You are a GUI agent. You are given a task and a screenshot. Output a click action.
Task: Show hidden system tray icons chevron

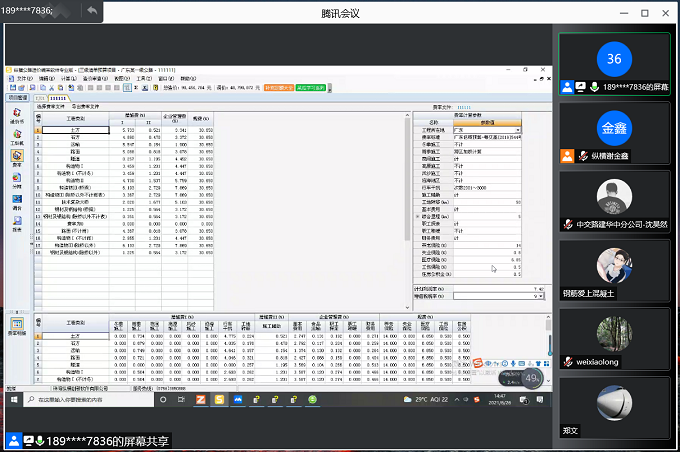pos(457,400)
